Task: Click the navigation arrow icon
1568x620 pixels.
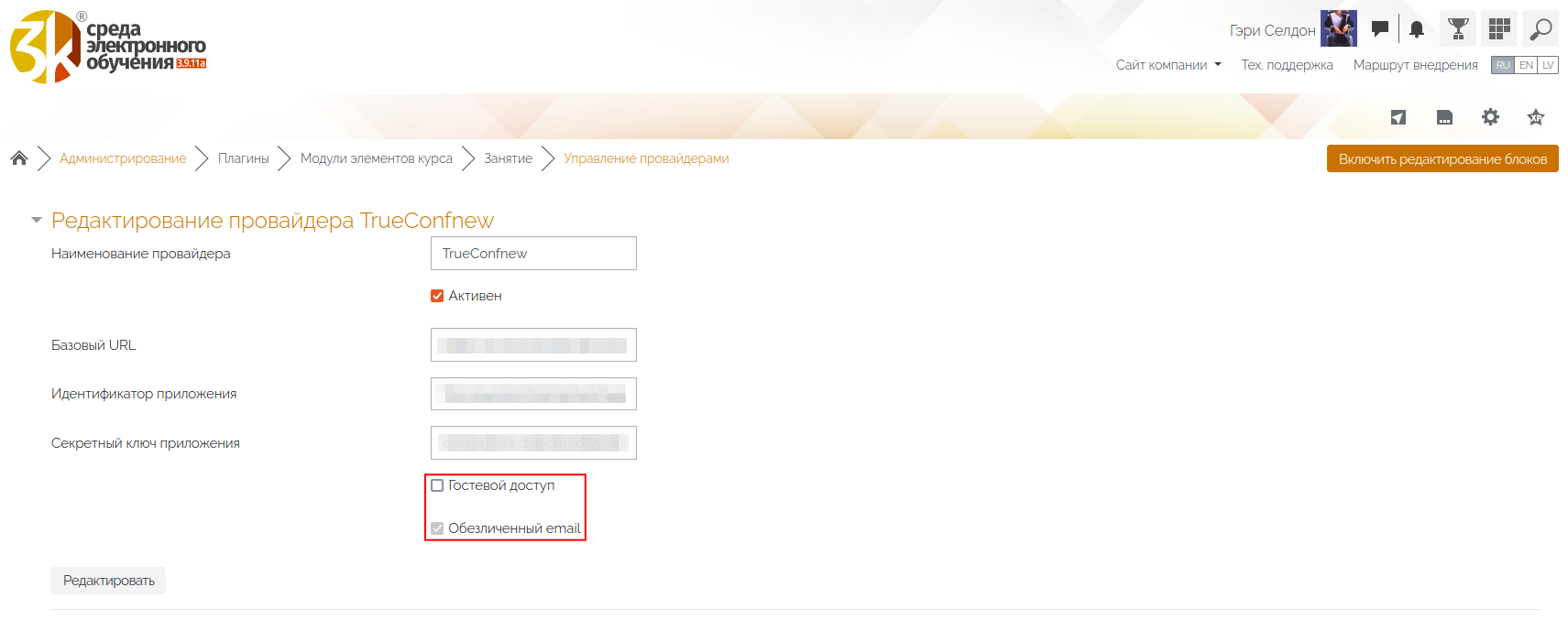Action: click(1398, 117)
